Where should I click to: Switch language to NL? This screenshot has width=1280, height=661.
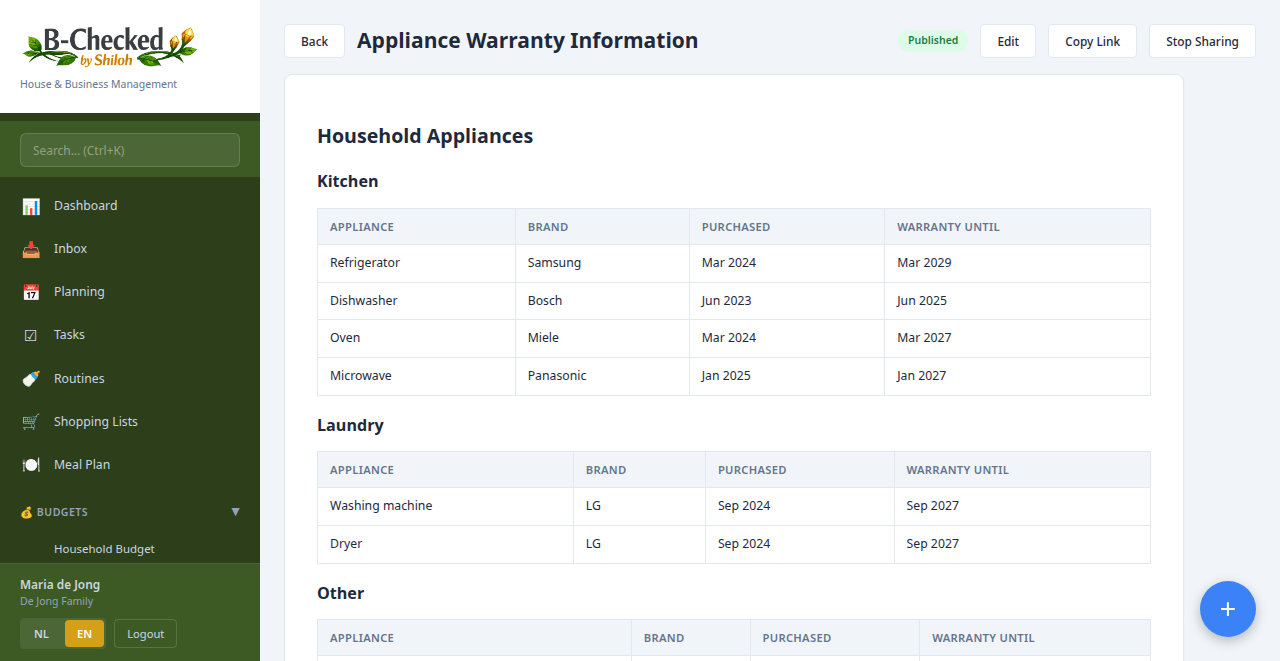(41, 633)
